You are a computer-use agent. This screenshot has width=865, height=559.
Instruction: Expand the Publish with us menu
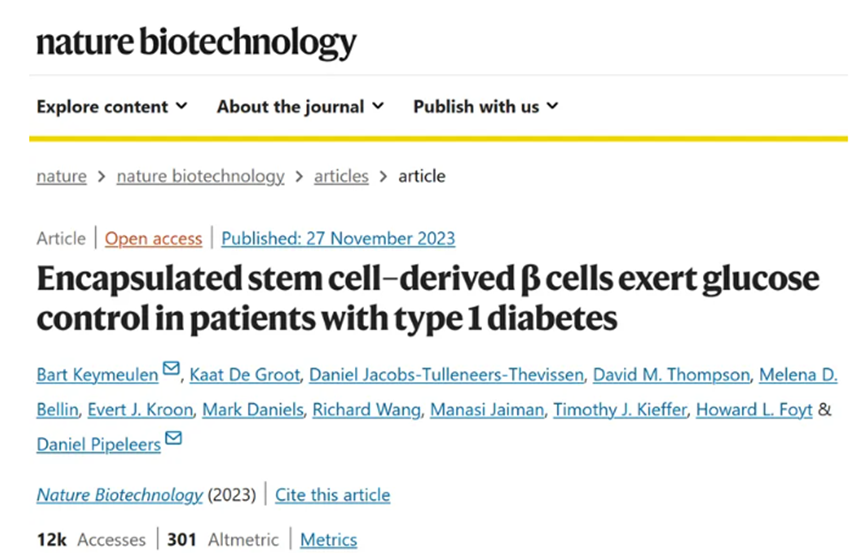(x=486, y=106)
